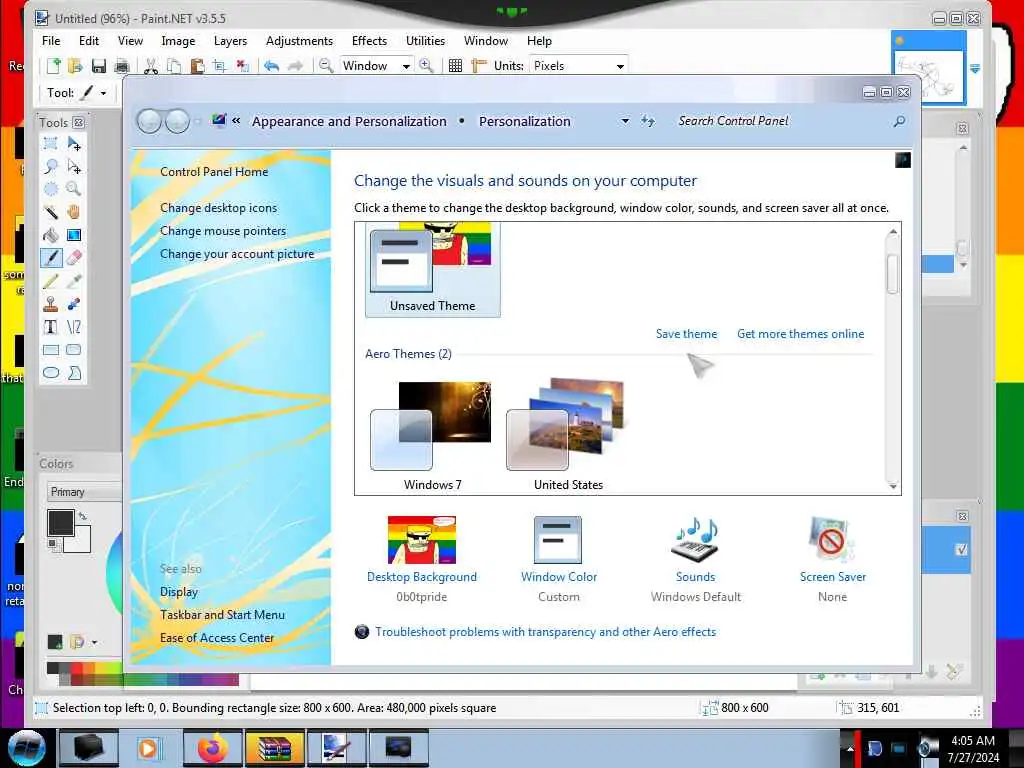This screenshot has height=768, width=1024.
Task: Click the Deselect toolbar icon
Action: click(242, 65)
